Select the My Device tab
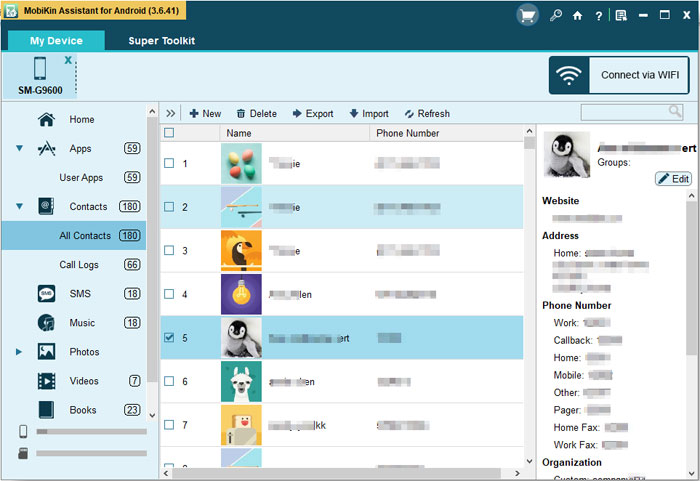Screen dimensions: 700x481 [56, 41]
